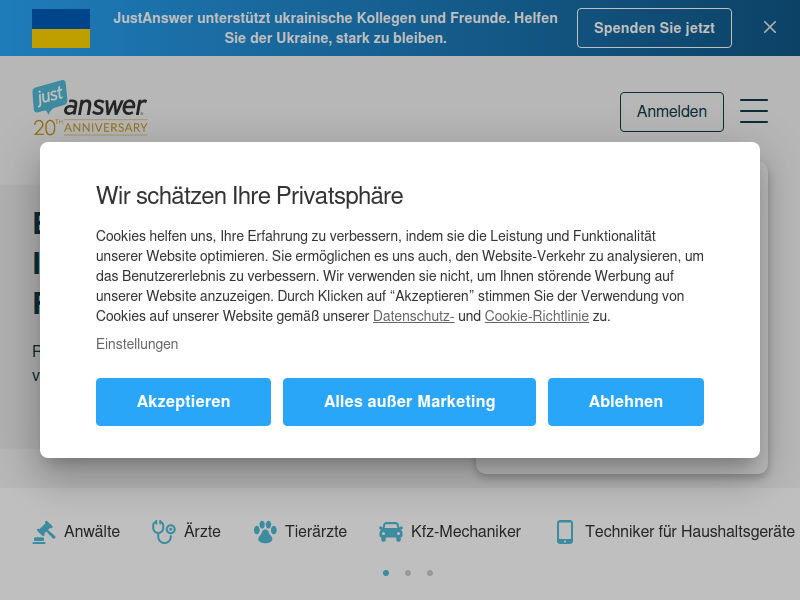Open the Datenschutz- policy link
This screenshot has width=800, height=600.
[x=413, y=316]
